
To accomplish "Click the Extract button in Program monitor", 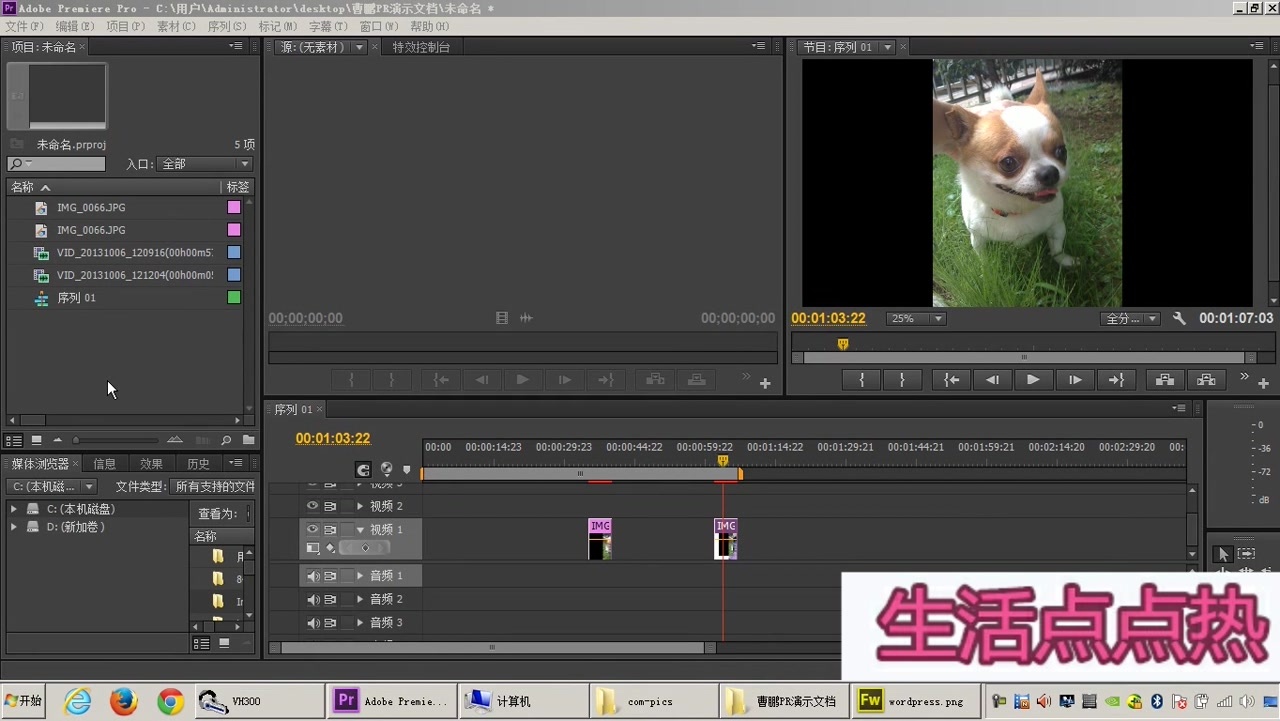I will [x=1206, y=380].
